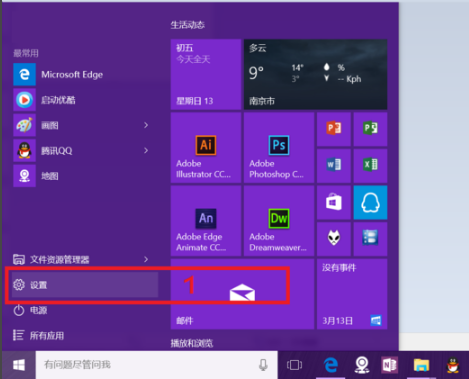The width and height of the screenshot is (469, 379).
Task: Open Microsoft Edge from most used list
Action: pos(85,75)
